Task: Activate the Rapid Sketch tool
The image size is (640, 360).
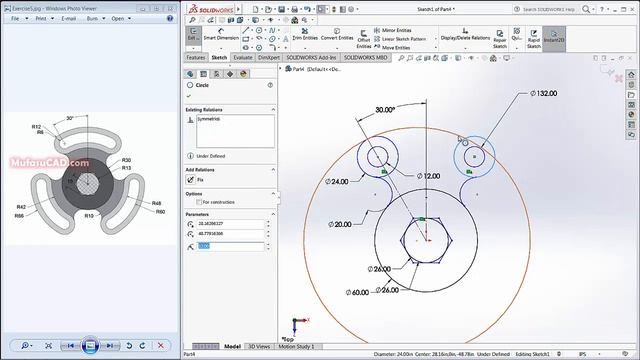Action: click(x=533, y=39)
